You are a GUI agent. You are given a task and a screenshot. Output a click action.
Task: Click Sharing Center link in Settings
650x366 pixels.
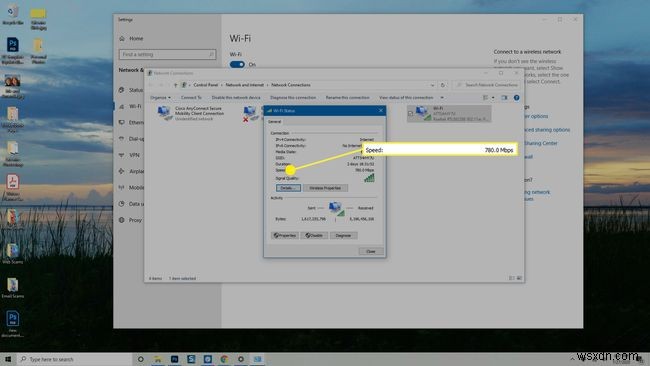pos(541,143)
